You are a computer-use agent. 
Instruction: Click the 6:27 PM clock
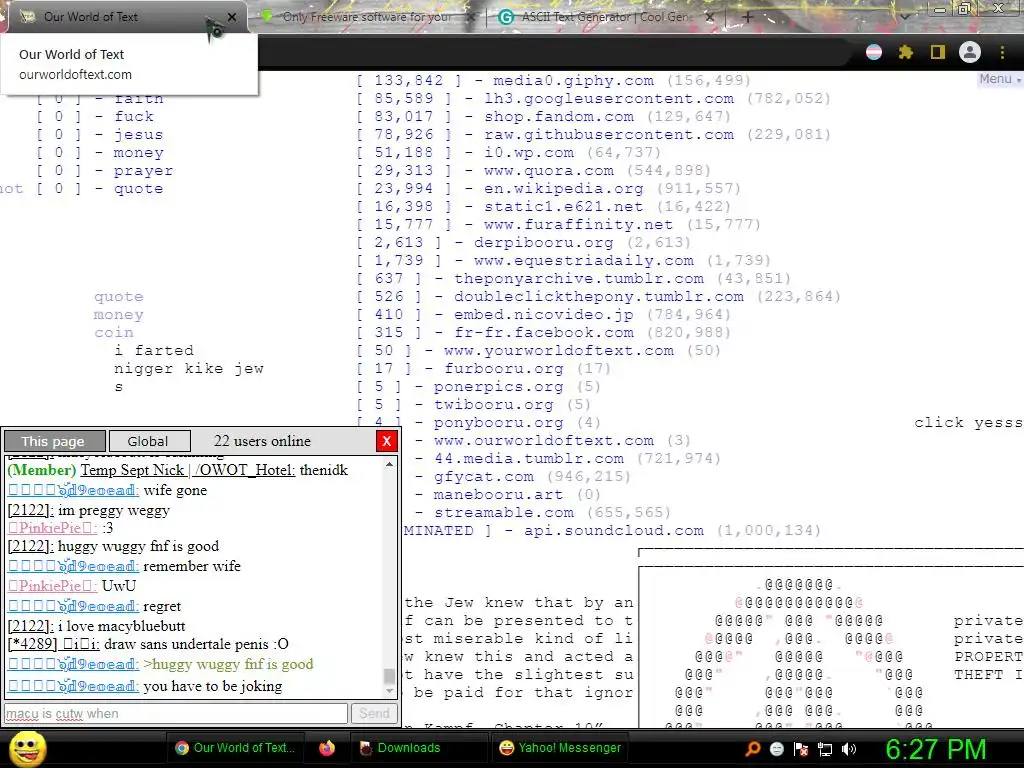(935, 749)
